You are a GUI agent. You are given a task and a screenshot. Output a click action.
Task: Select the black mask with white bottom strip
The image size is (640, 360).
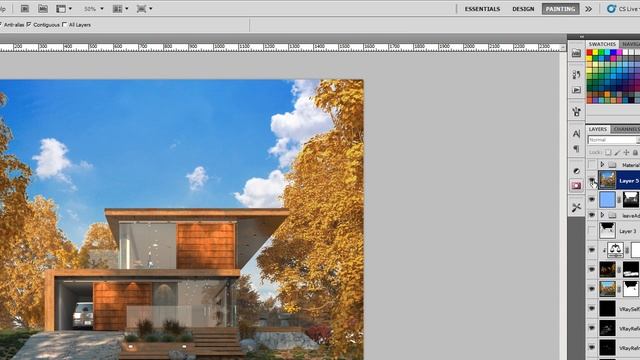pos(631,269)
